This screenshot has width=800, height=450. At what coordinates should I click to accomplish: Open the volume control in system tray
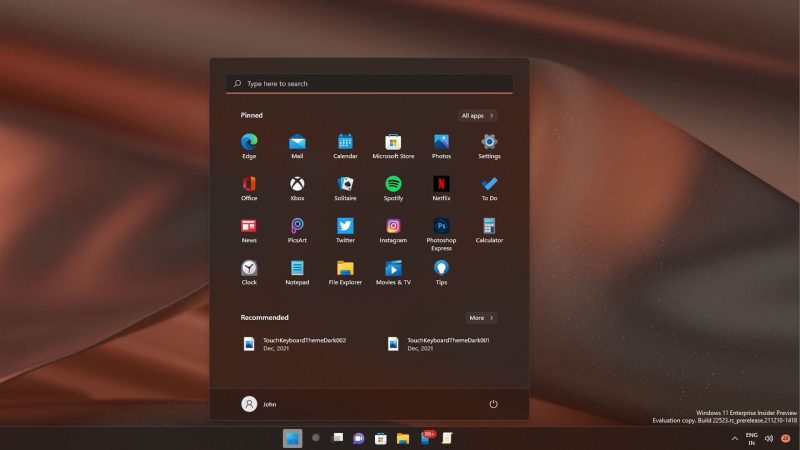(x=769, y=438)
